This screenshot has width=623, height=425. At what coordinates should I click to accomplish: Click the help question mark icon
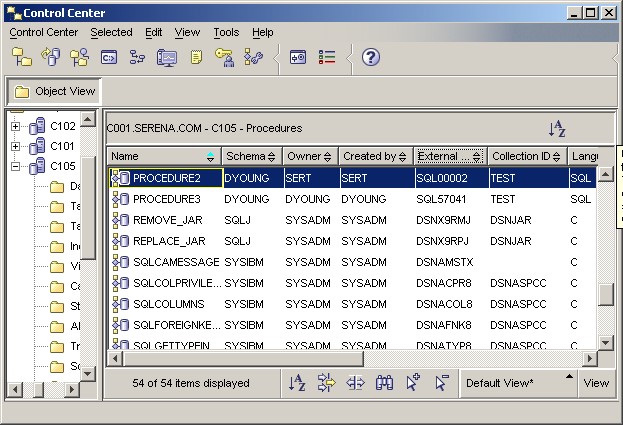pyautogui.click(x=370, y=57)
